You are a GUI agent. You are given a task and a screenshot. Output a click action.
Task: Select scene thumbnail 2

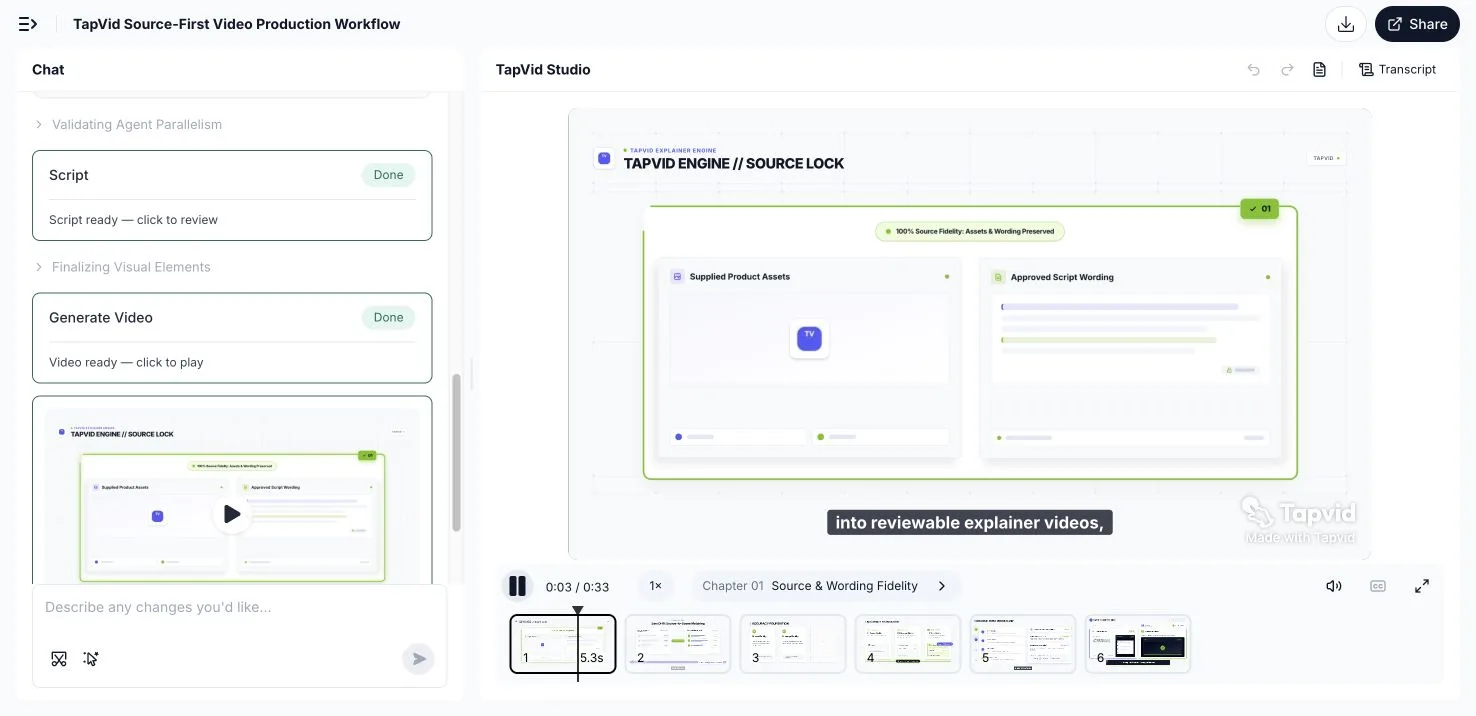click(x=678, y=644)
